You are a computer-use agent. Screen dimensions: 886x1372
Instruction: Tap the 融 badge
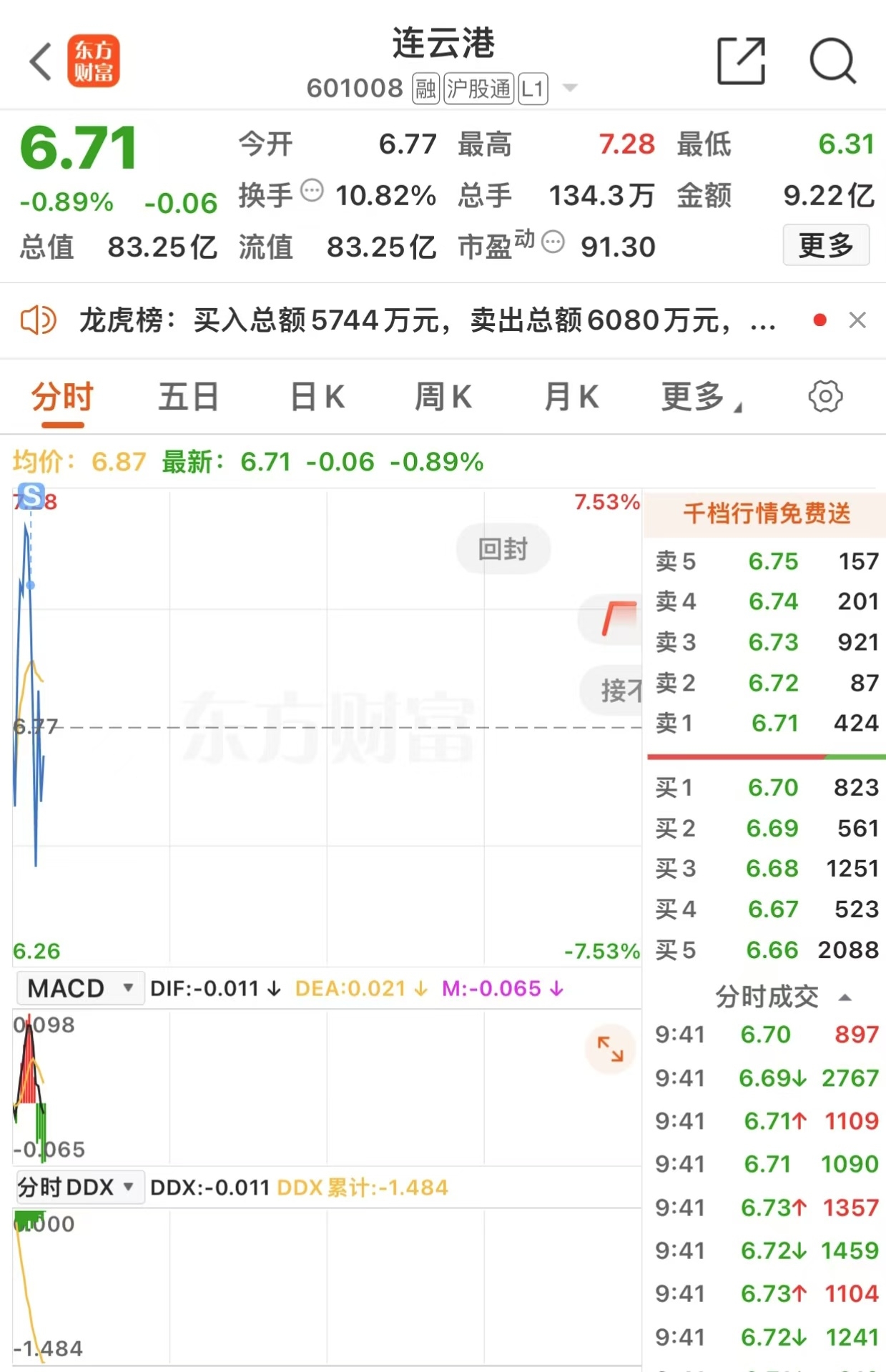pos(425,89)
